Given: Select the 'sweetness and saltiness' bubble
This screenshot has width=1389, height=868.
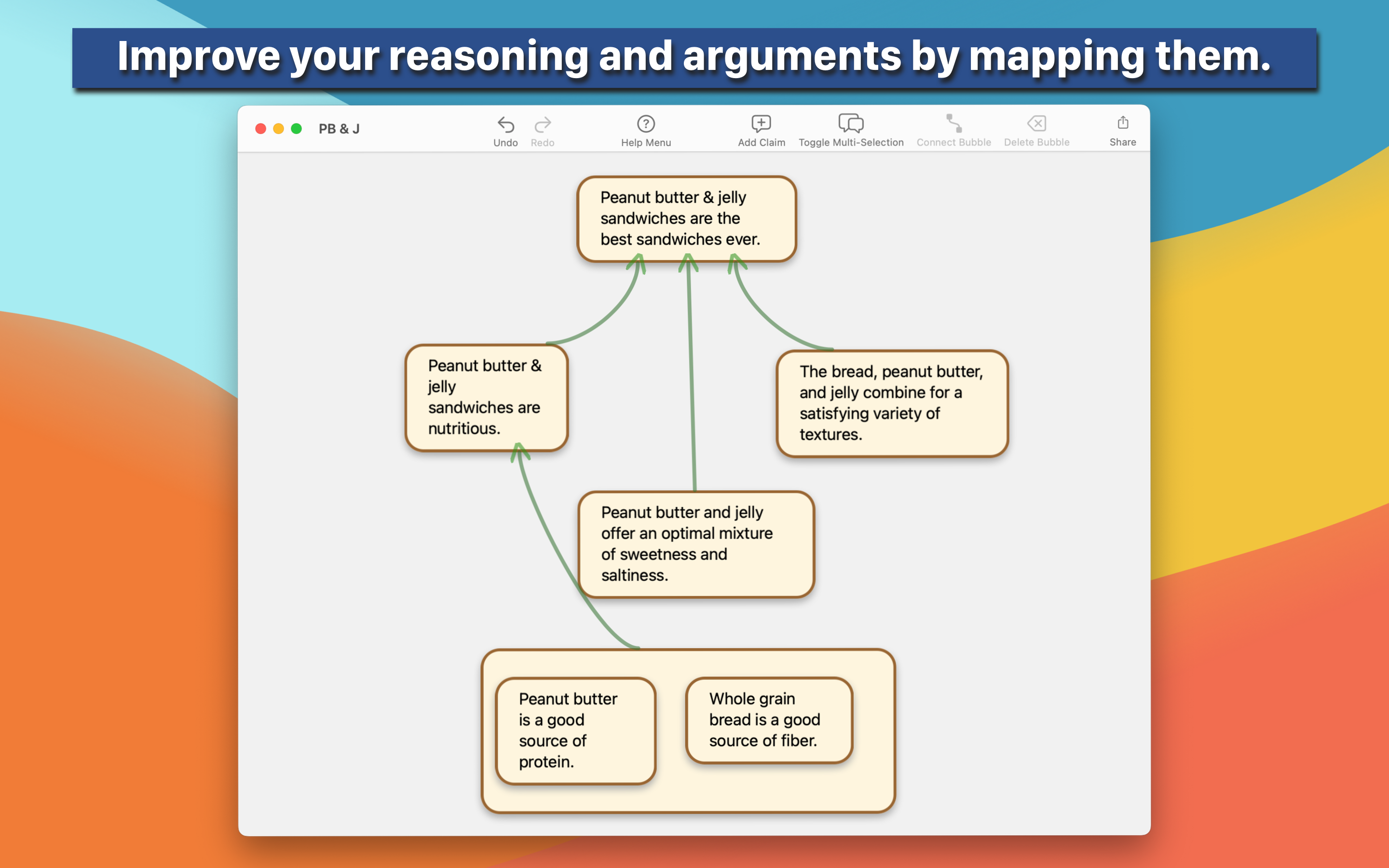Looking at the screenshot, I should [695, 543].
